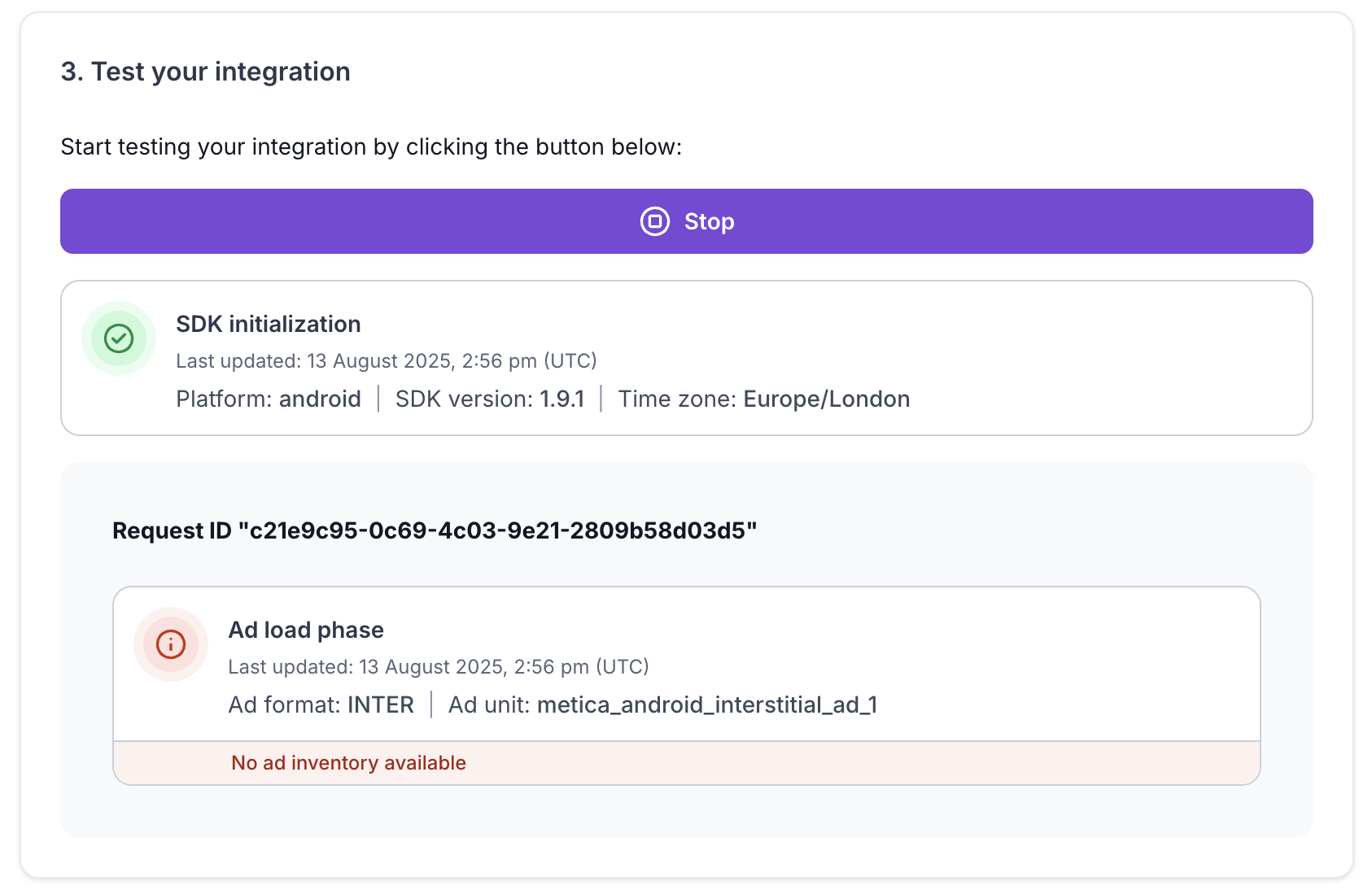The height and width of the screenshot is (890, 1372).
Task: Click SDK initialization last updated timestamp
Action: click(x=387, y=360)
